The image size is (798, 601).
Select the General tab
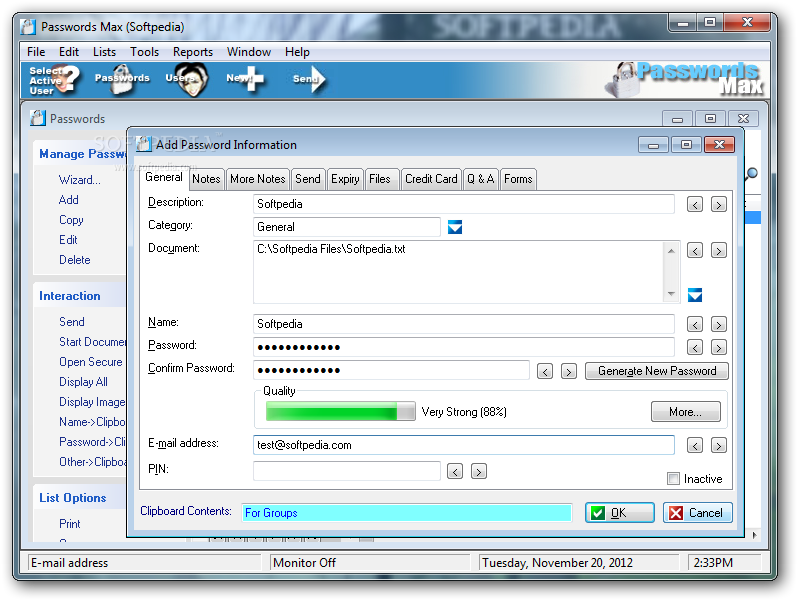pos(163,177)
